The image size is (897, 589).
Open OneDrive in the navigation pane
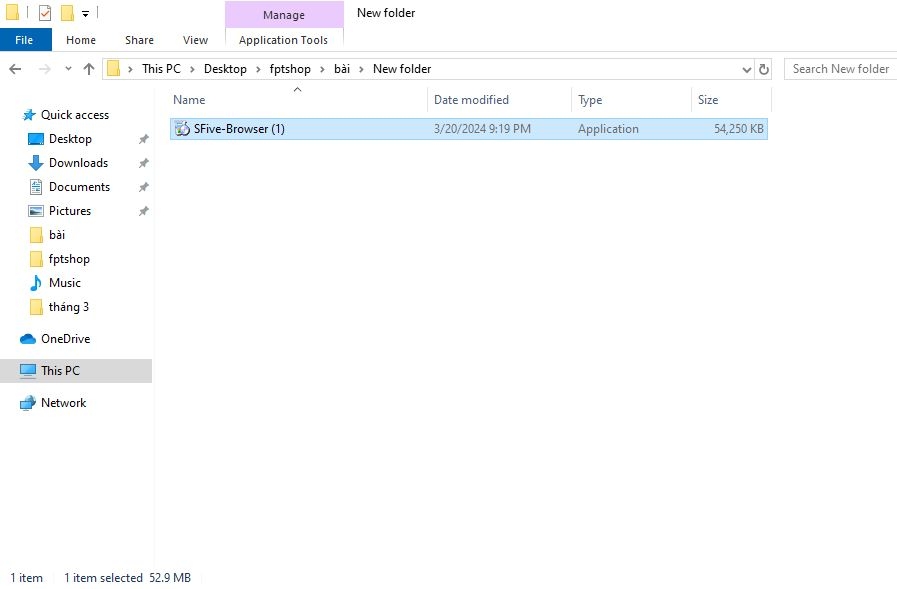coord(65,339)
